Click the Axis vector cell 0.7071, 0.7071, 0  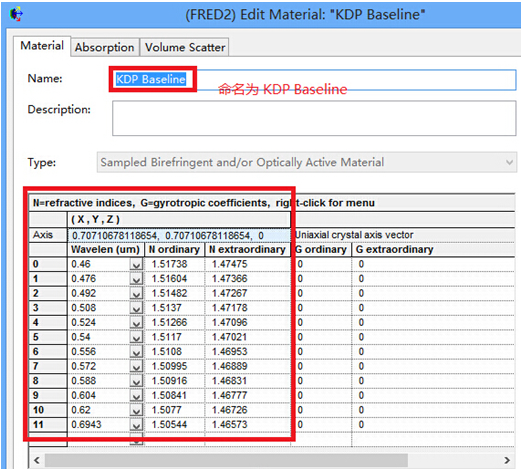[179, 236]
